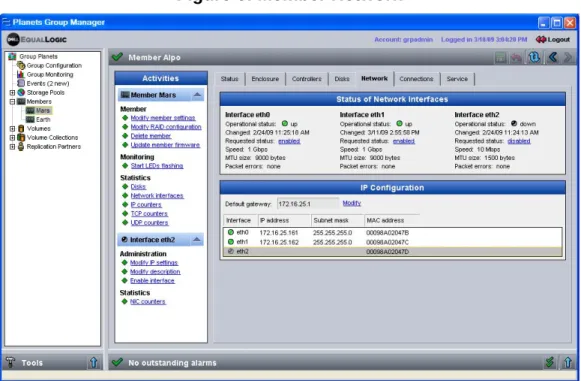Expand the Replication Partners tree node
Viewport: 581px width, 381px height.
12,146
